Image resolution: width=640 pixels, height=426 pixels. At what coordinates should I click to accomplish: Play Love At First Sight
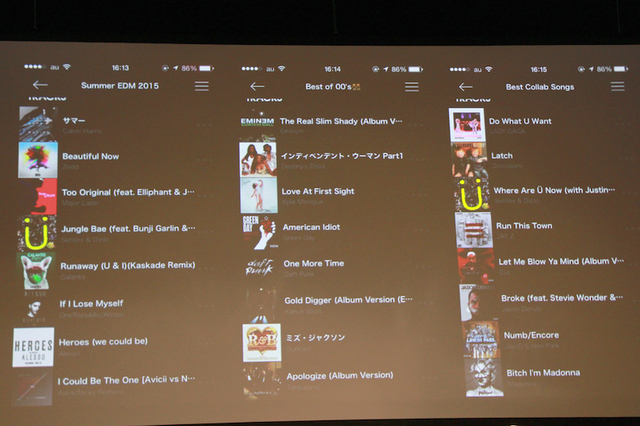click(317, 191)
